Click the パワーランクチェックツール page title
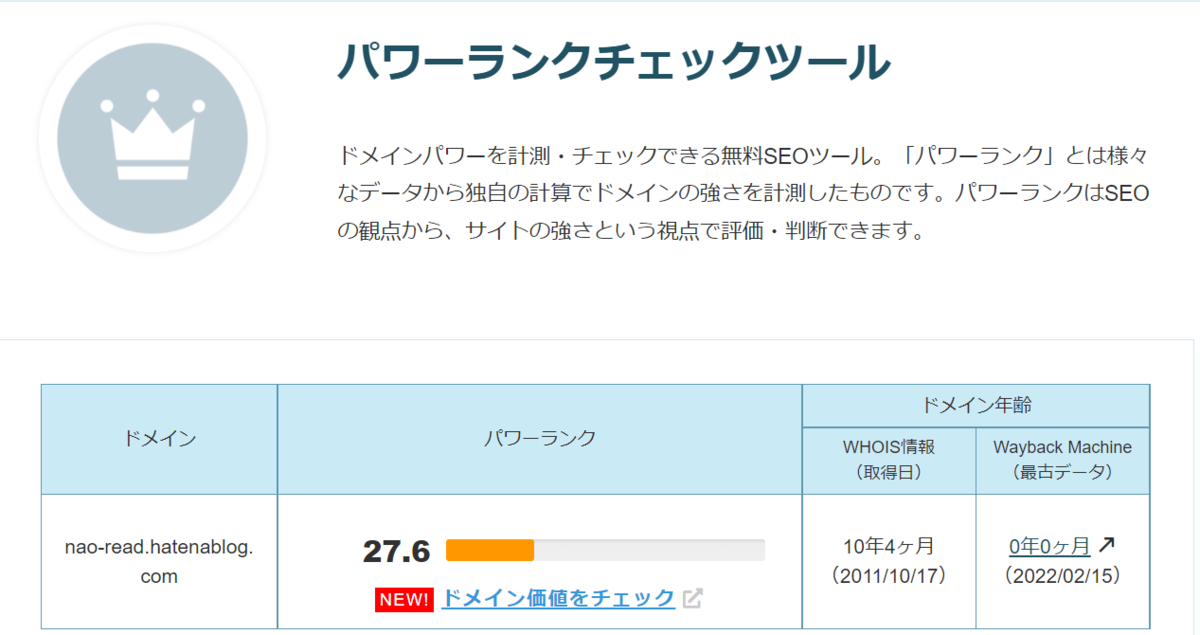 [x=613, y=62]
